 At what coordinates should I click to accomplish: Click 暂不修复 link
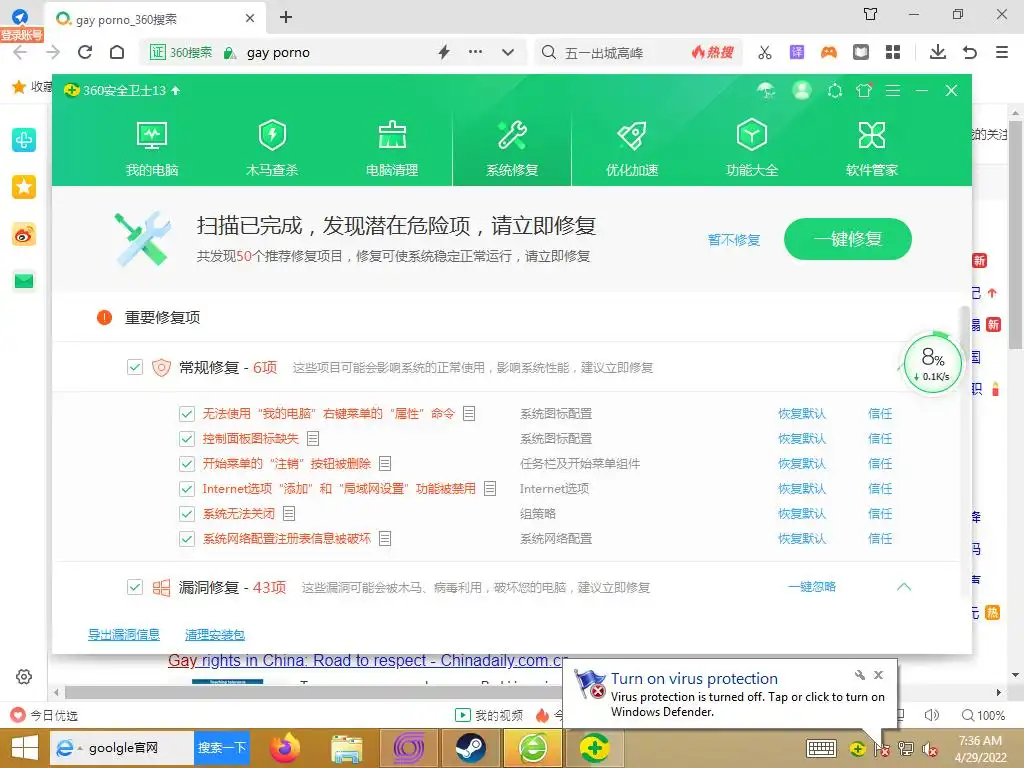pyautogui.click(x=734, y=240)
